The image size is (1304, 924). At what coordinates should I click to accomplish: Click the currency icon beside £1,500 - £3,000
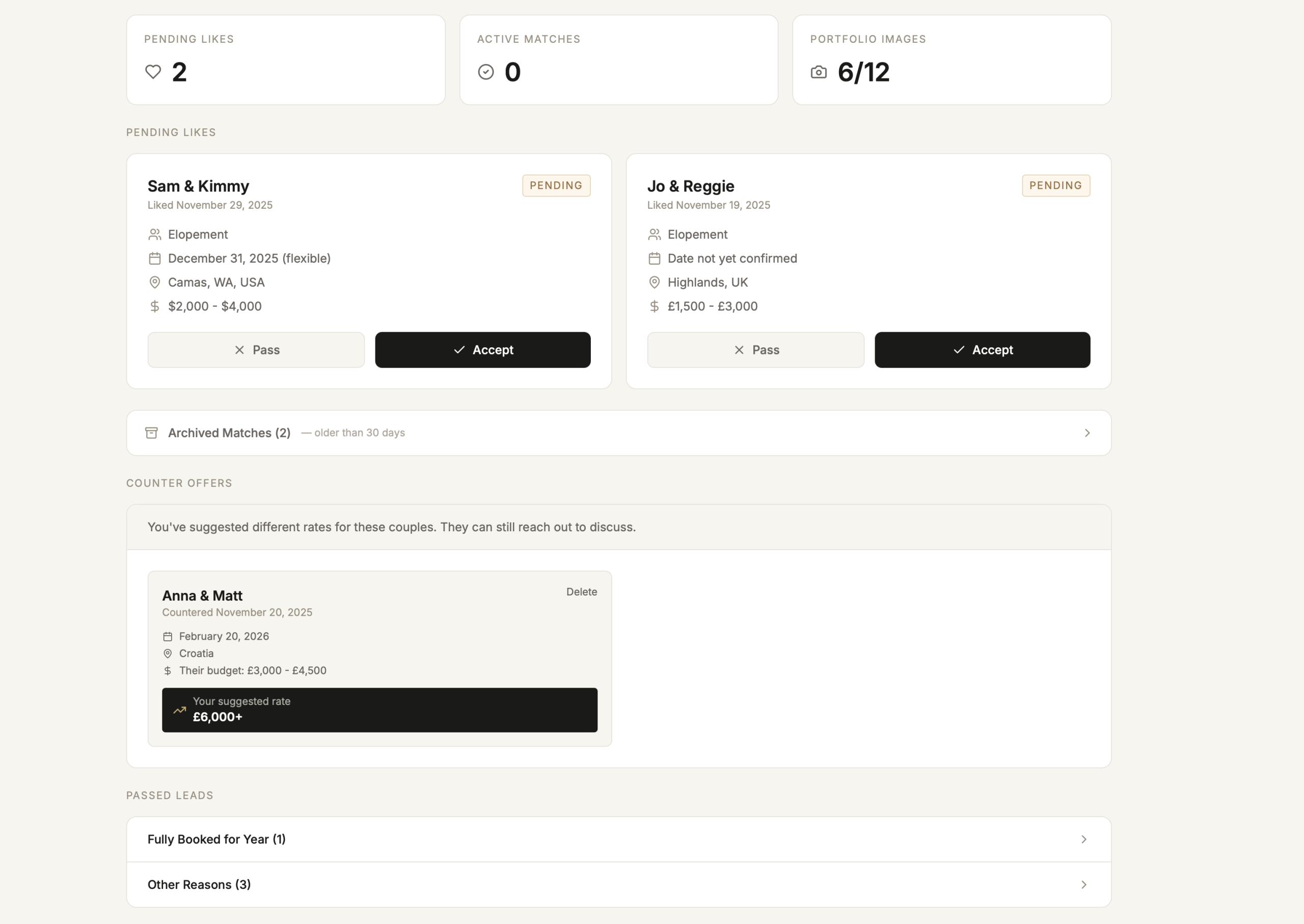coord(654,306)
